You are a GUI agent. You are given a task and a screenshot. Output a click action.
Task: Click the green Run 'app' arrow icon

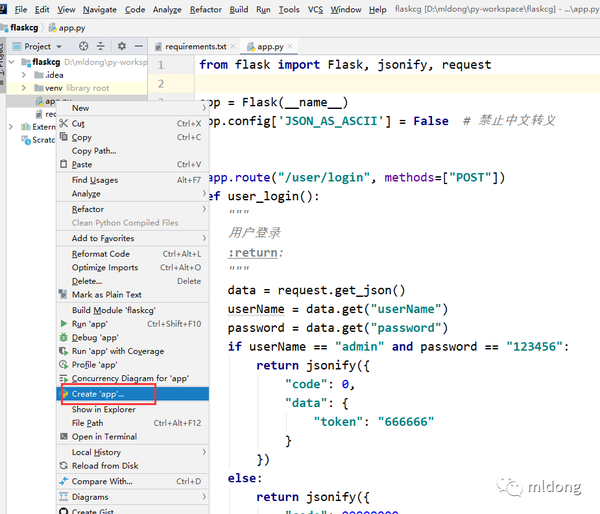(64, 324)
